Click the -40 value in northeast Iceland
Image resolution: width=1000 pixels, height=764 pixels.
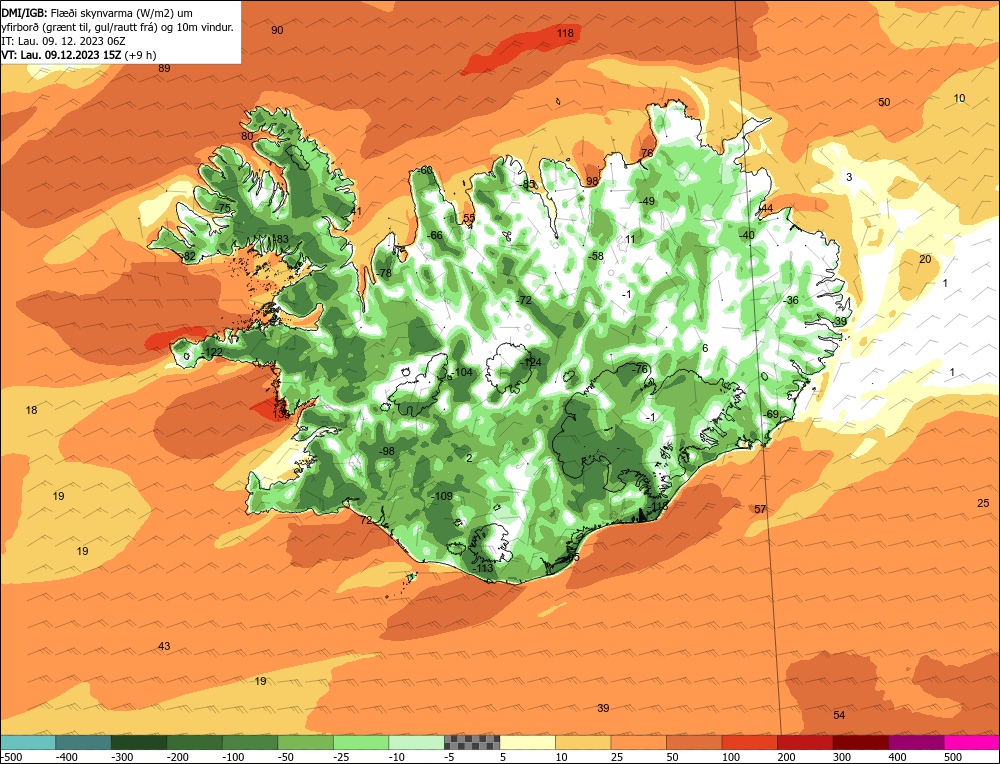coord(746,235)
